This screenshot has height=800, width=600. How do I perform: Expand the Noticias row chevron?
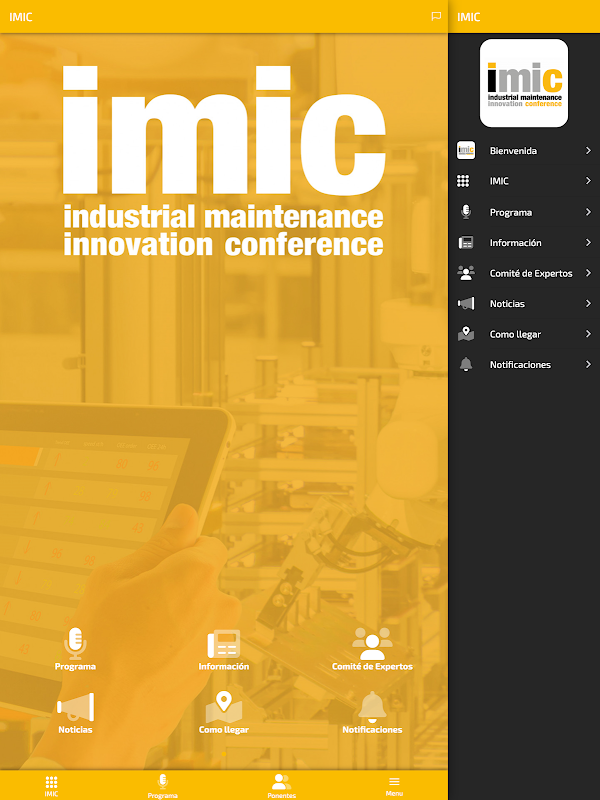(588, 304)
